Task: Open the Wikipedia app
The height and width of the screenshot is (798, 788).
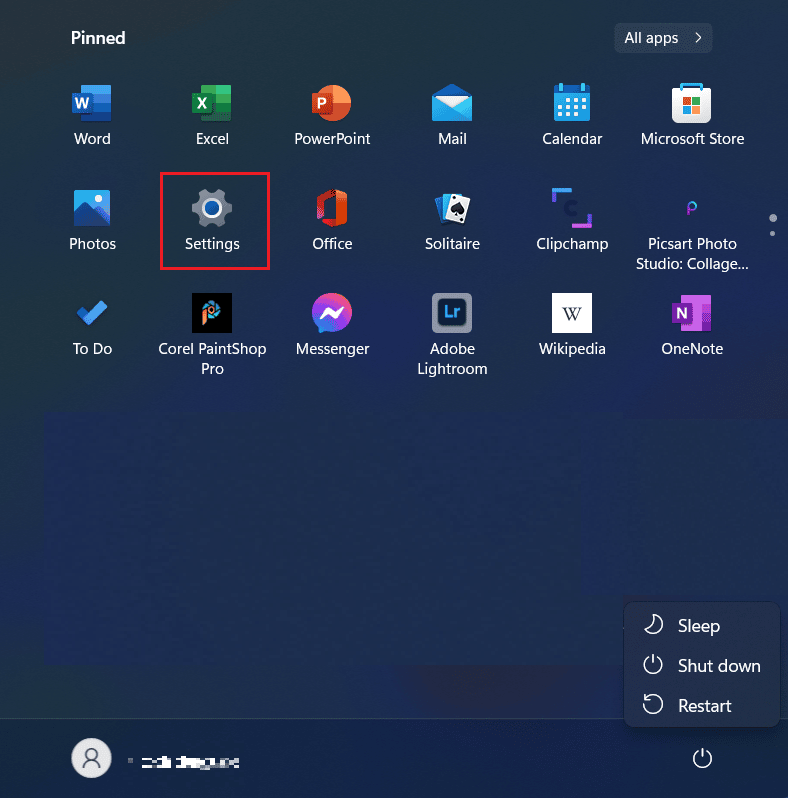Action: pos(572,326)
